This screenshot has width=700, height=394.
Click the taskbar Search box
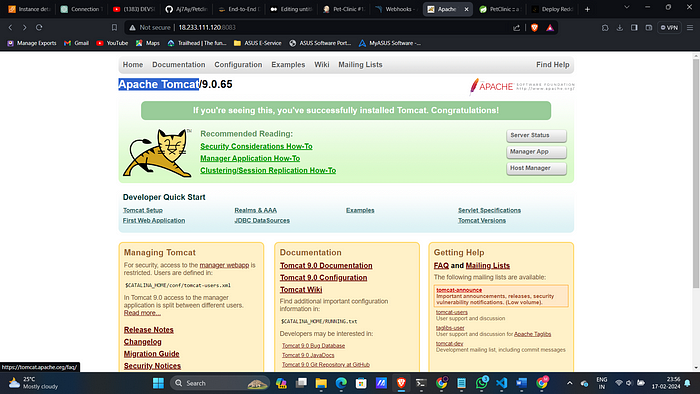[x=220, y=383]
